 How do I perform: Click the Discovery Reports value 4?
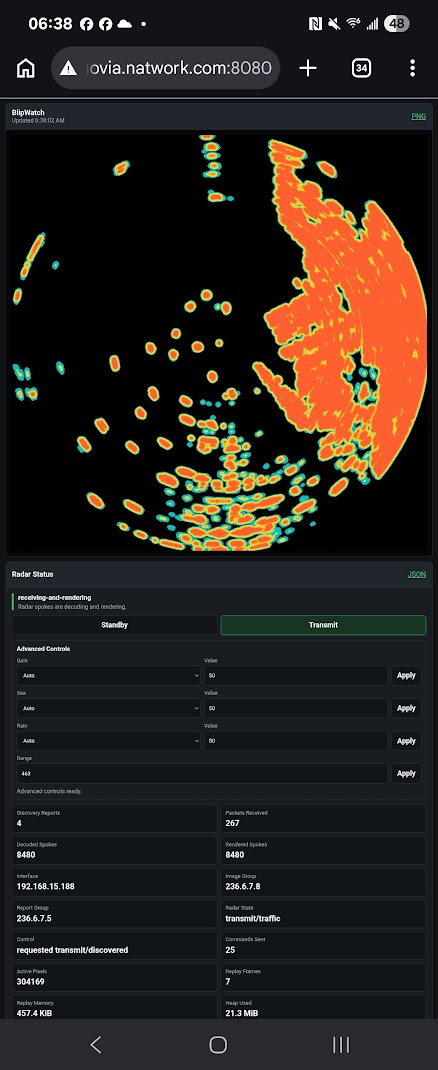(x=19, y=823)
